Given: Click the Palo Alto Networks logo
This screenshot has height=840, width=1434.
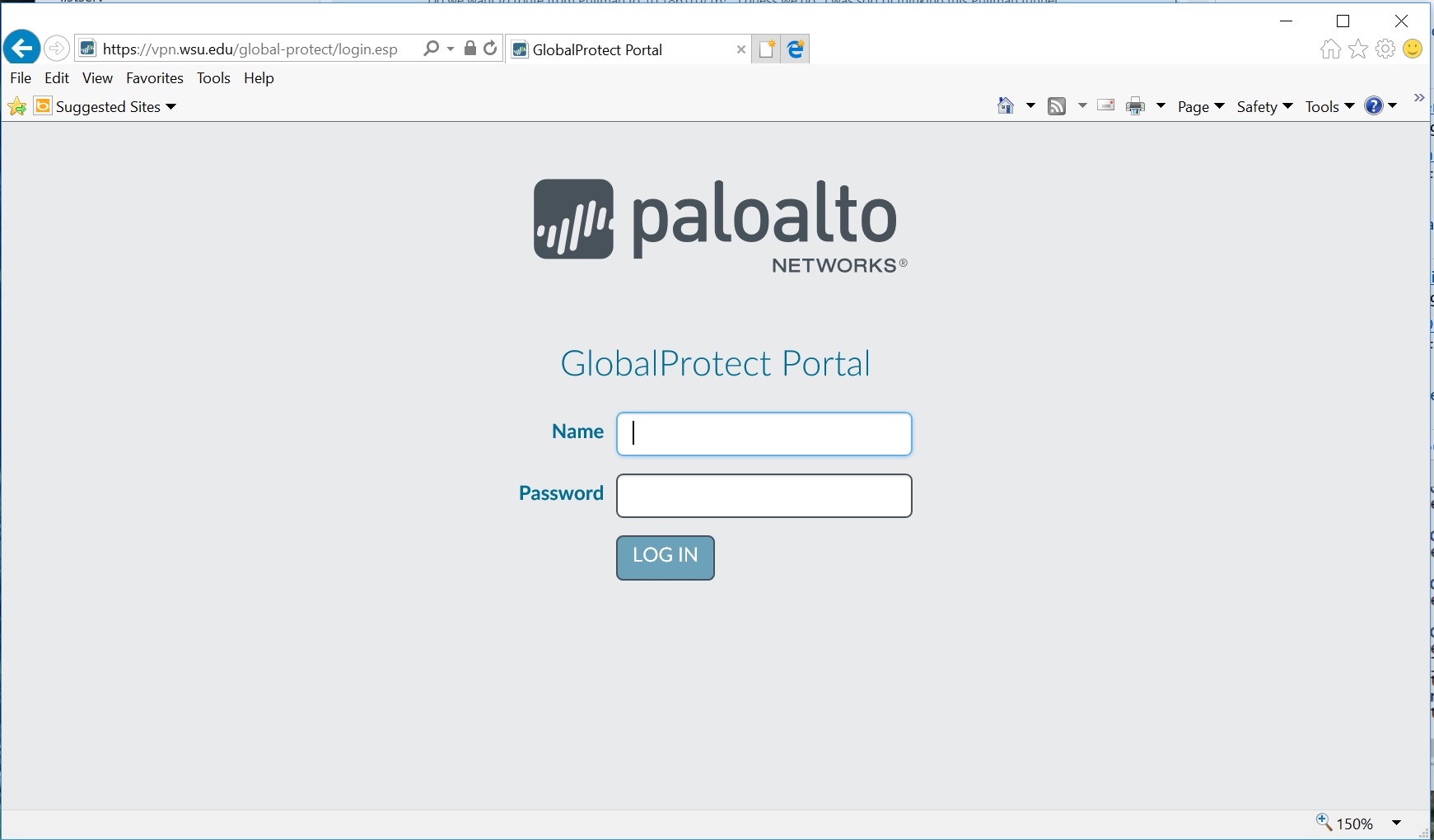Looking at the screenshot, I should pos(720,226).
